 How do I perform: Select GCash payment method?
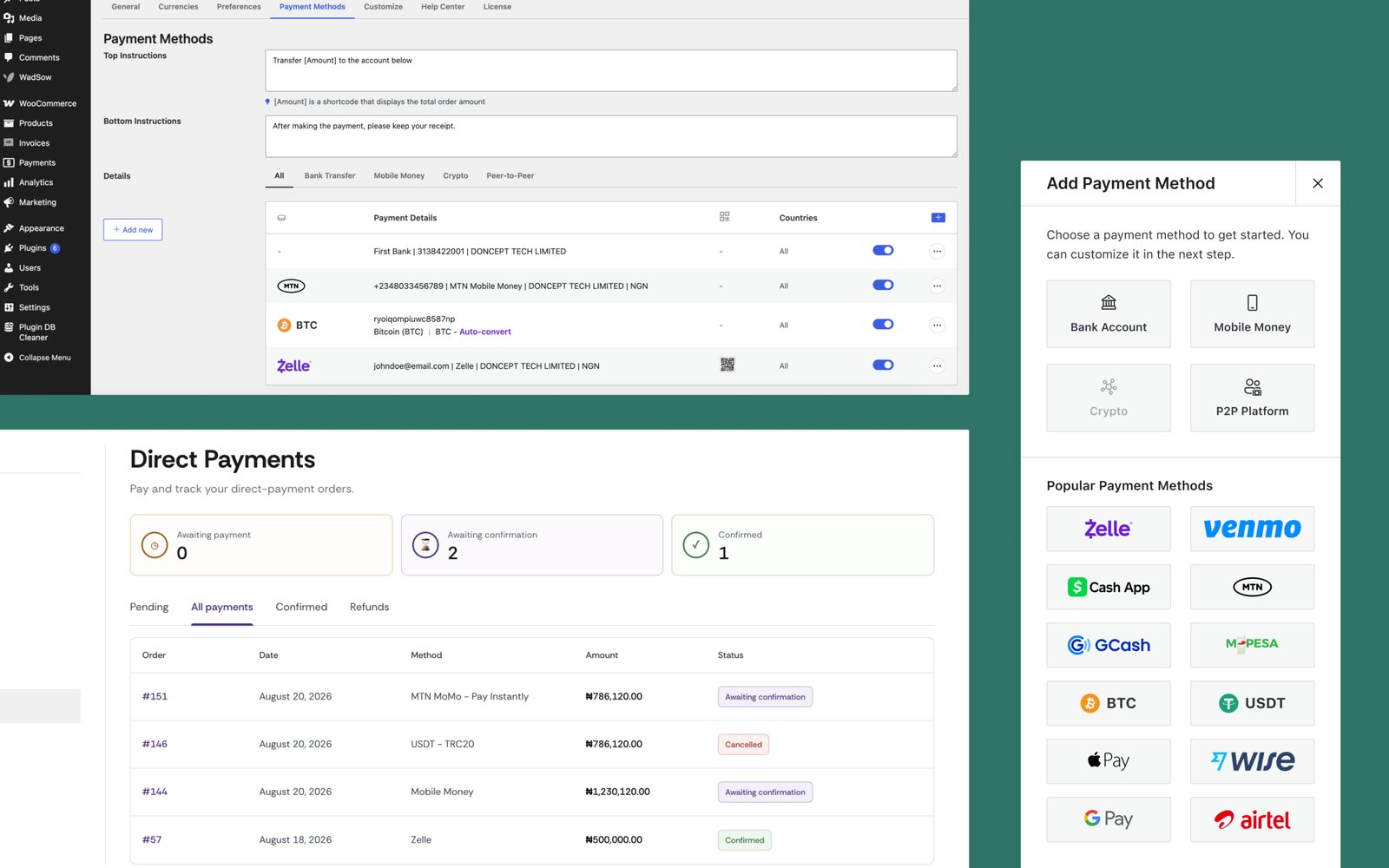coord(1109,645)
